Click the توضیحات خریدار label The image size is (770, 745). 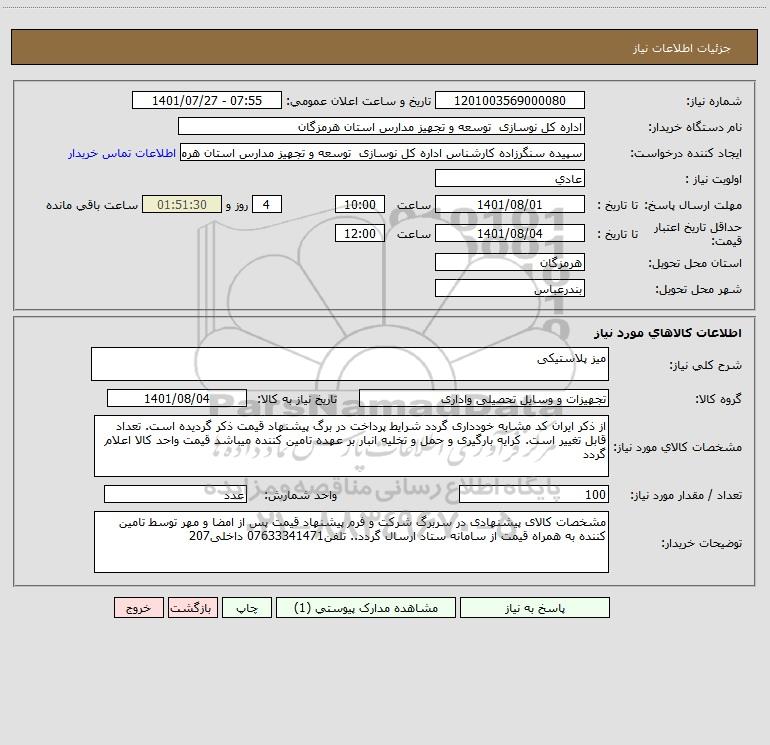pyautogui.click(x=702, y=543)
